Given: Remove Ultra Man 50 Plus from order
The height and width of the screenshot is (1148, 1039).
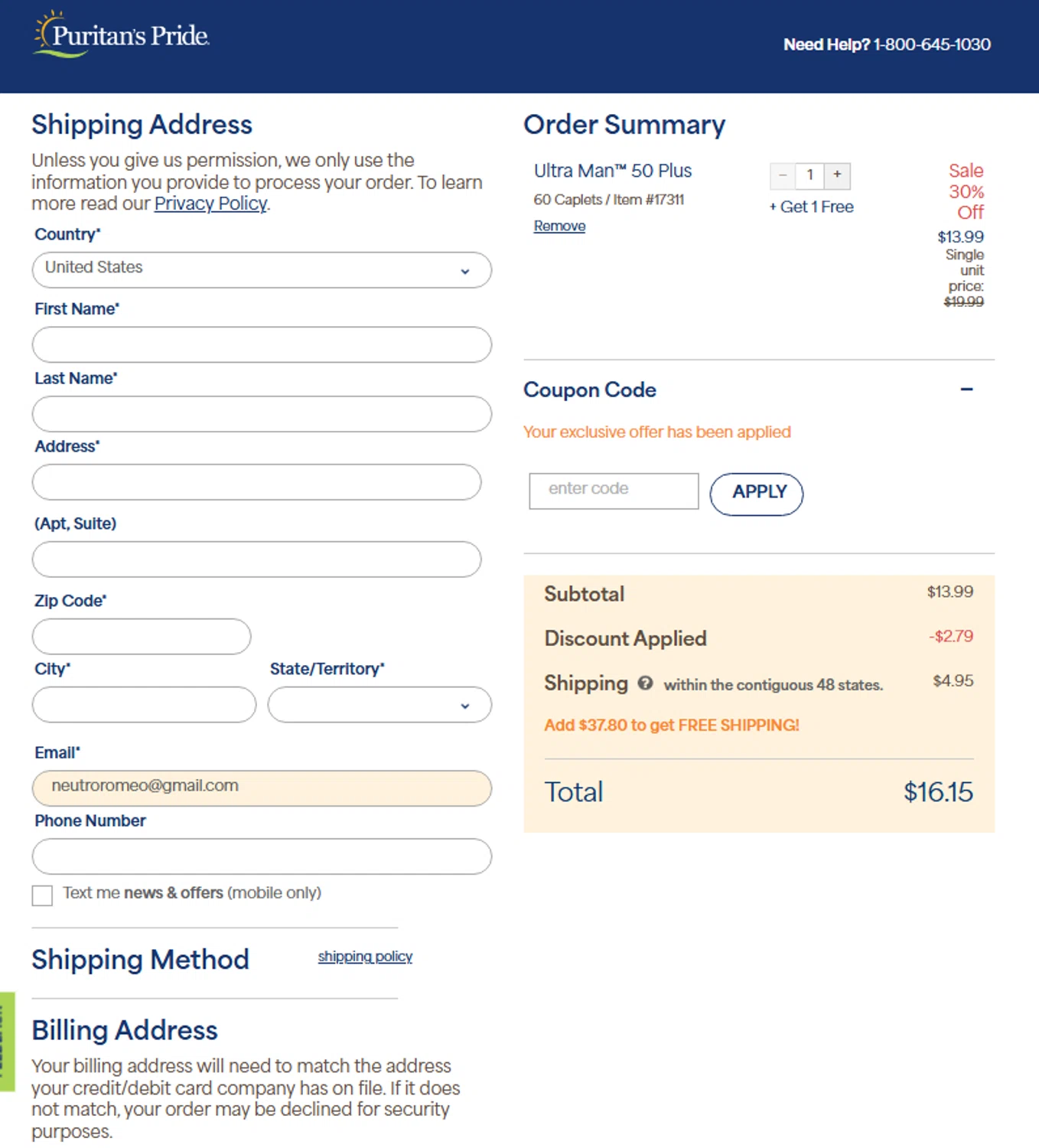Looking at the screenshot, I should 559,226.
